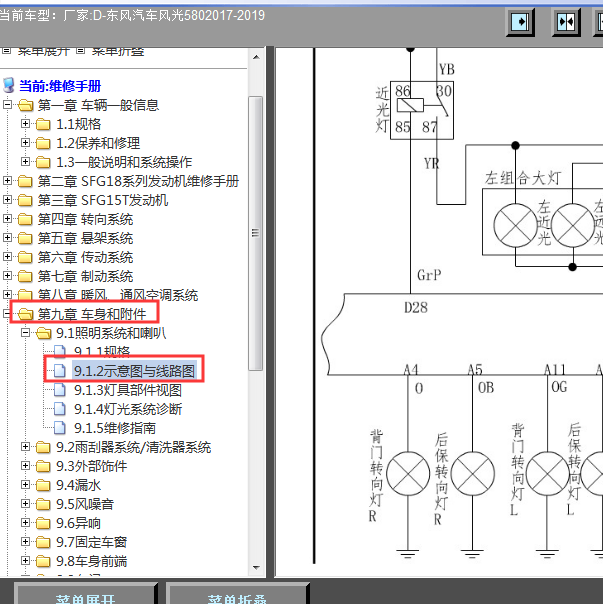
Task: Select 9.5风噪音 section
Action: [85, 504]
